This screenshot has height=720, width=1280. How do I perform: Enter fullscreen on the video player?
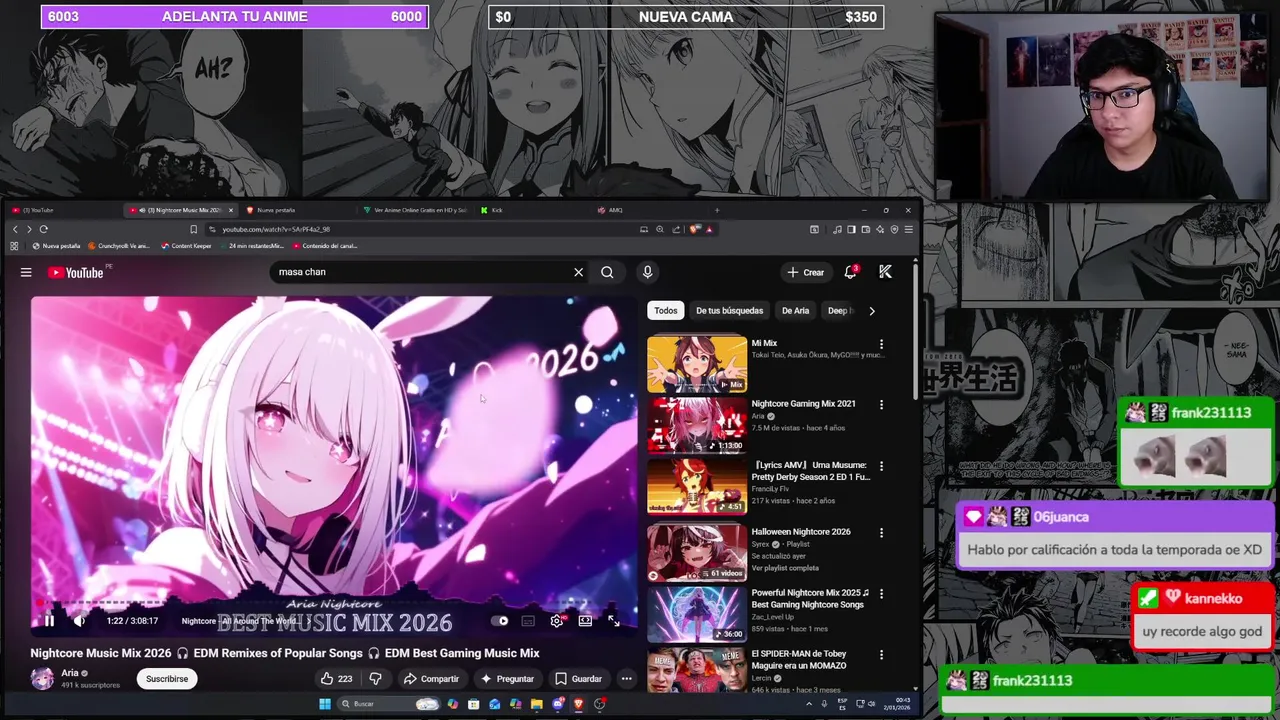pos(613,621)
